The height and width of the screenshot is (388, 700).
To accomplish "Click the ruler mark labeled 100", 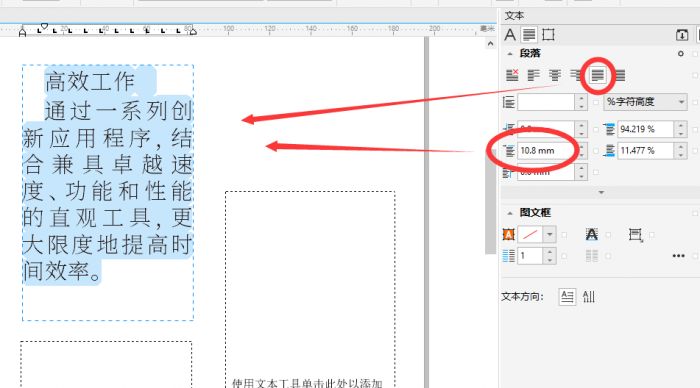I will 229,29.
